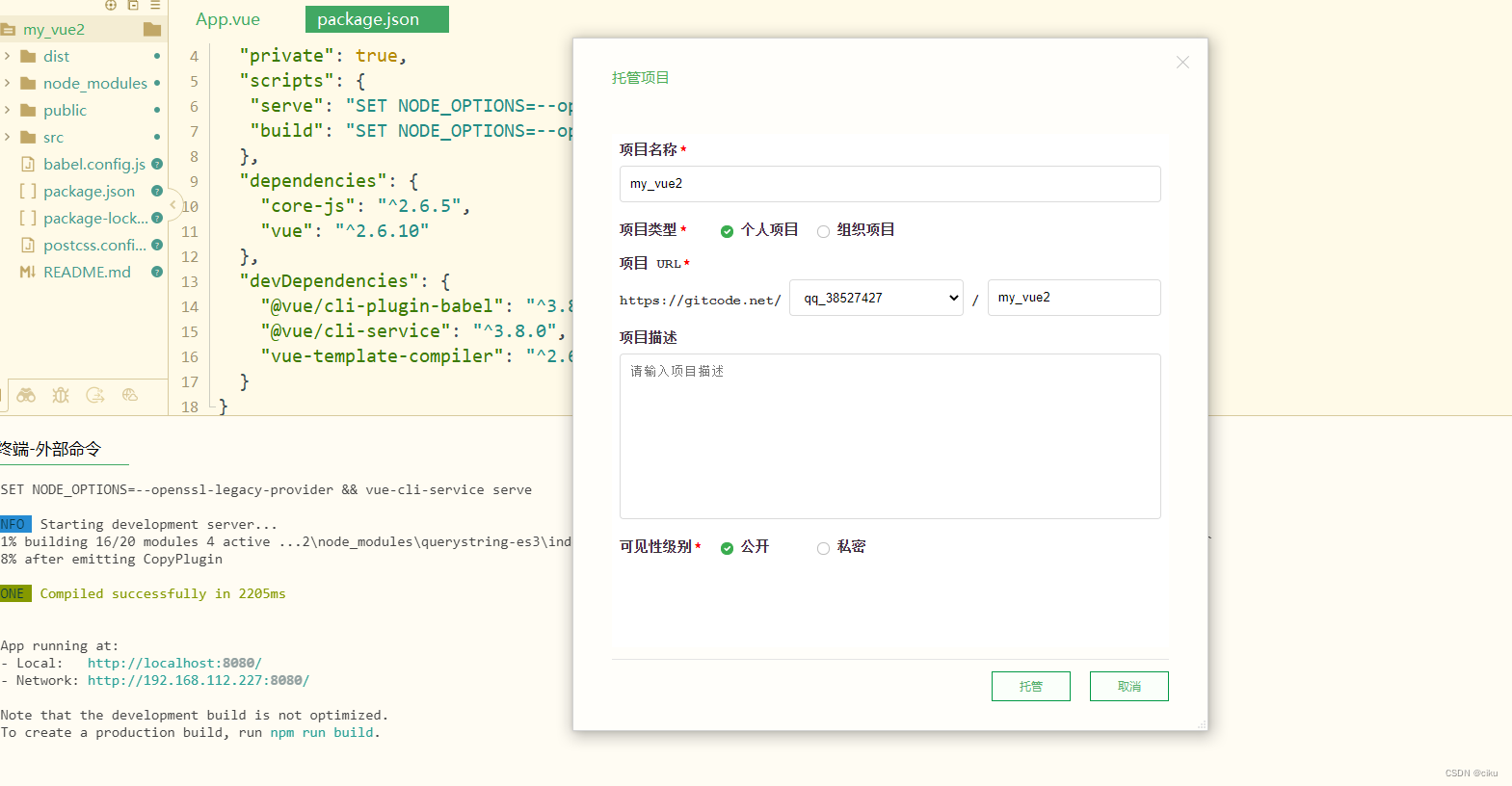Open the qq_38527427 namespace dropdown
This screenshot has height=786, width=1512.
click(x=876, y=298)
